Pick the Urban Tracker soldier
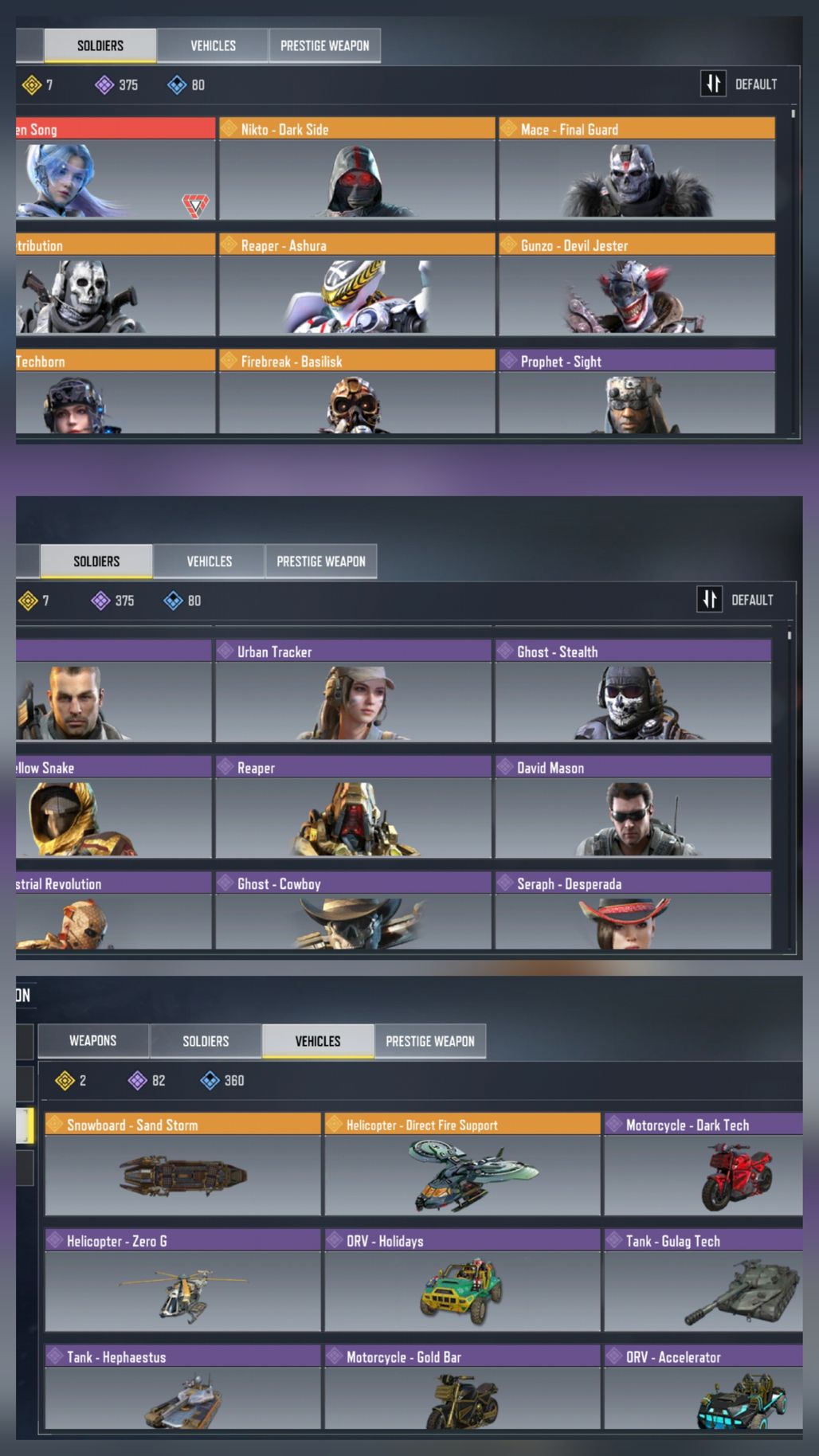 tap(353, 691)
